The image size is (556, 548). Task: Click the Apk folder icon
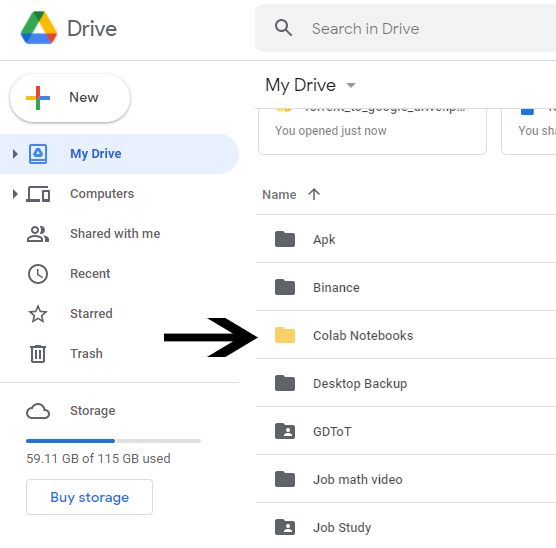285,239
